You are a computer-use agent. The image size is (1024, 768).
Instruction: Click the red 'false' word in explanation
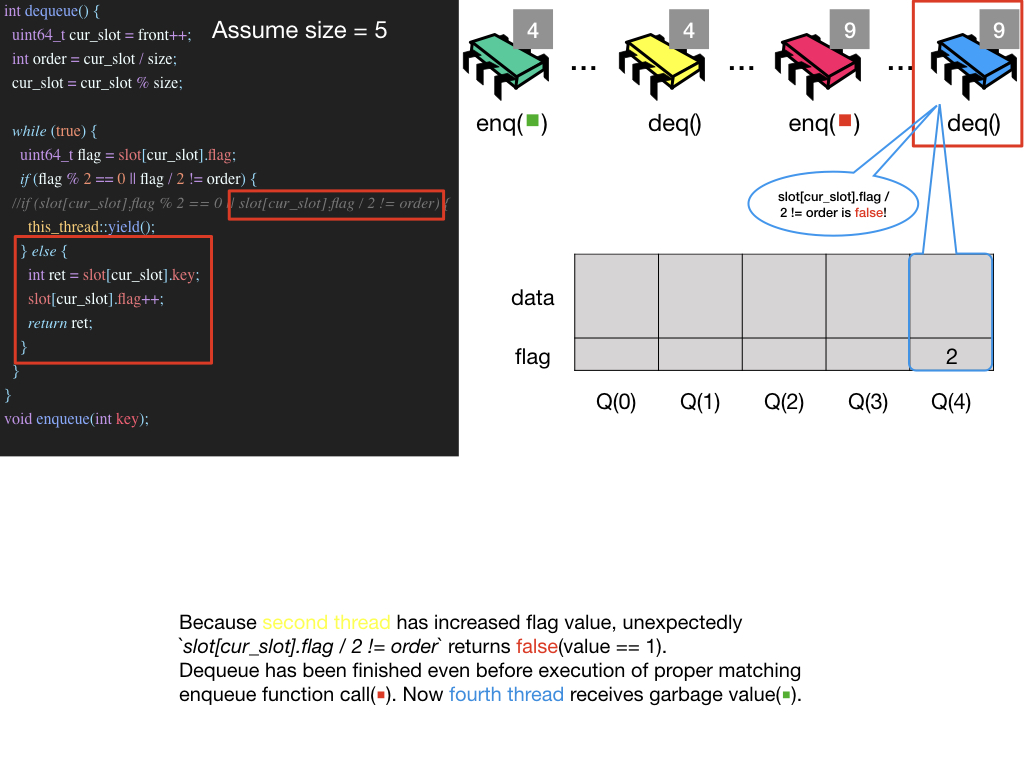(x=537, y=647)
